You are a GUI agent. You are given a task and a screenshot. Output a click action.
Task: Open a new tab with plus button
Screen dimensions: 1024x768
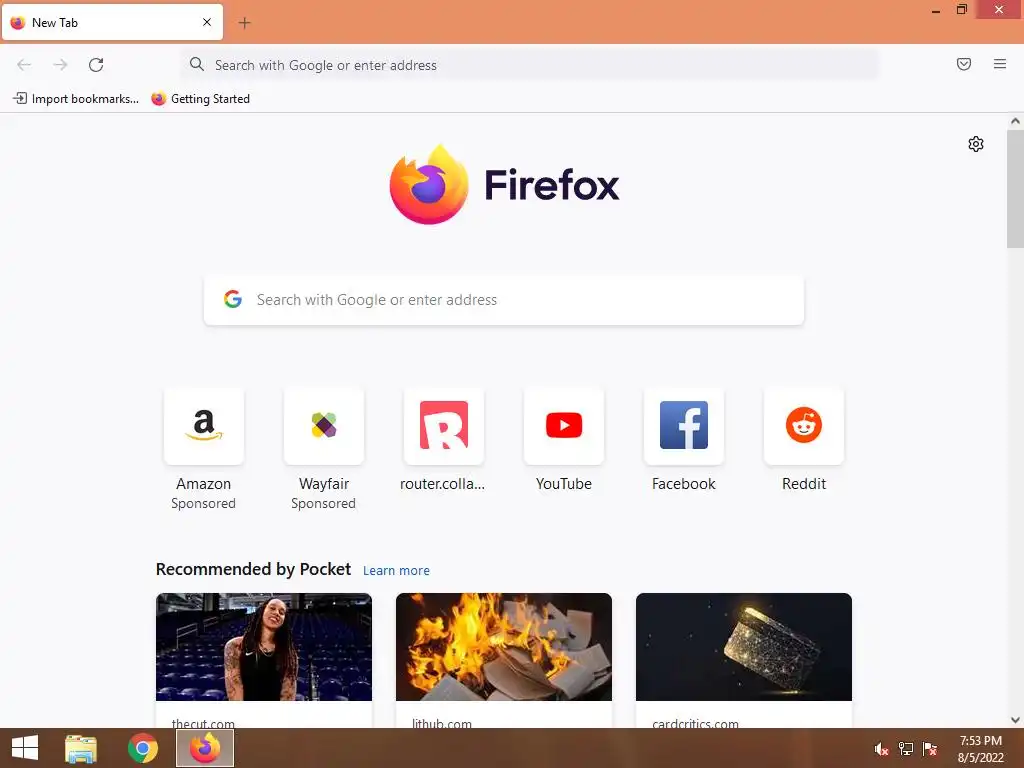(244, 23)
